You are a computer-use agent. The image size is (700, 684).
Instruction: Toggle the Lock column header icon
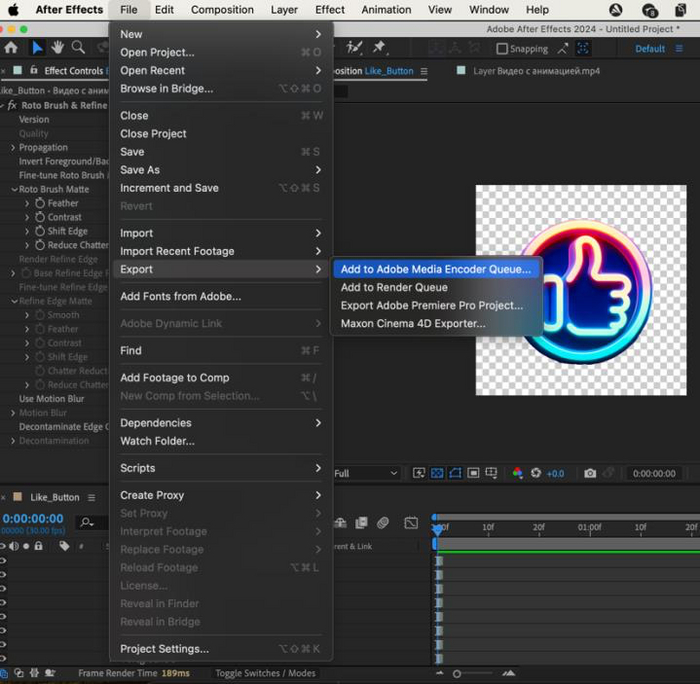coord(38,546)
